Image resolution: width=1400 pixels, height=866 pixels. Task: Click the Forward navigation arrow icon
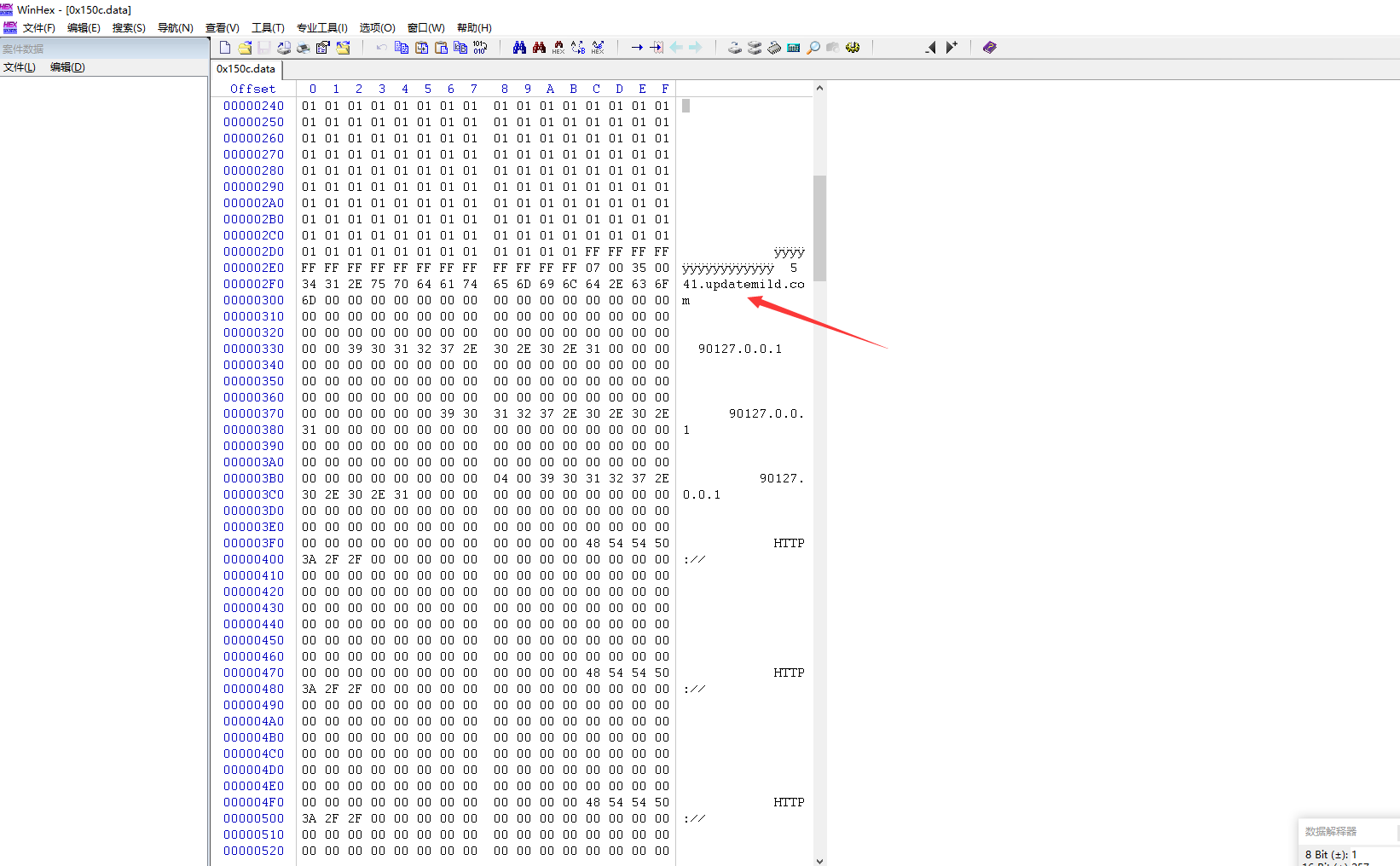pyautogui.click(x=696, y=48)
